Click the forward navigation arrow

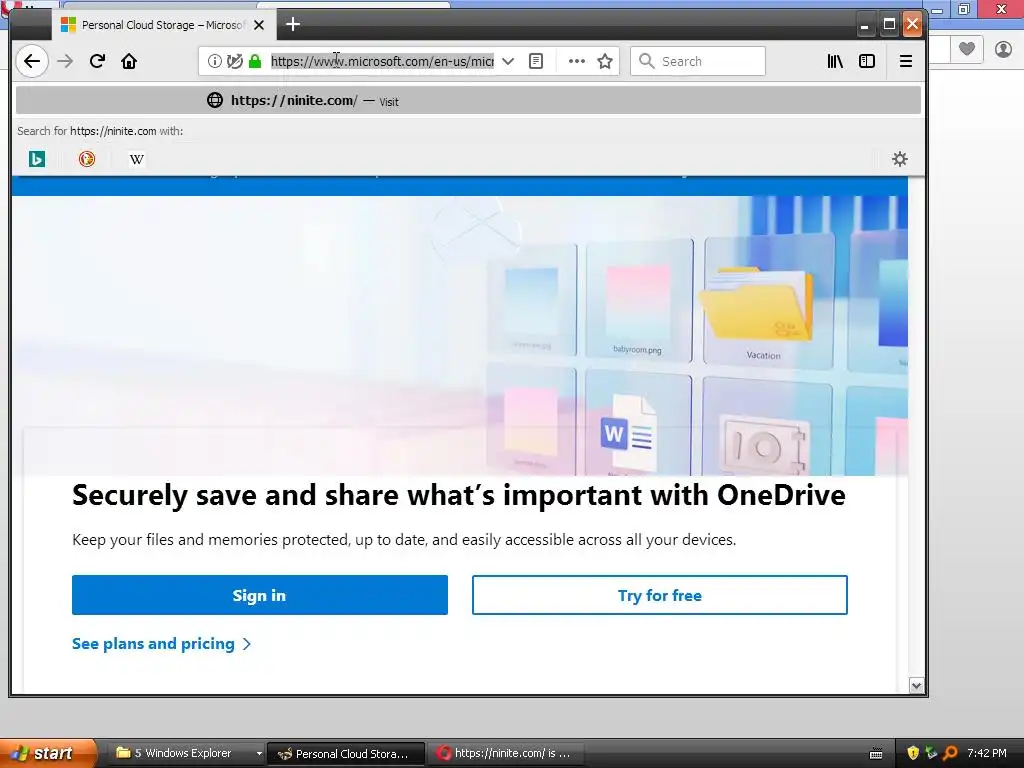pyautogui.click(x=65, y=61)
